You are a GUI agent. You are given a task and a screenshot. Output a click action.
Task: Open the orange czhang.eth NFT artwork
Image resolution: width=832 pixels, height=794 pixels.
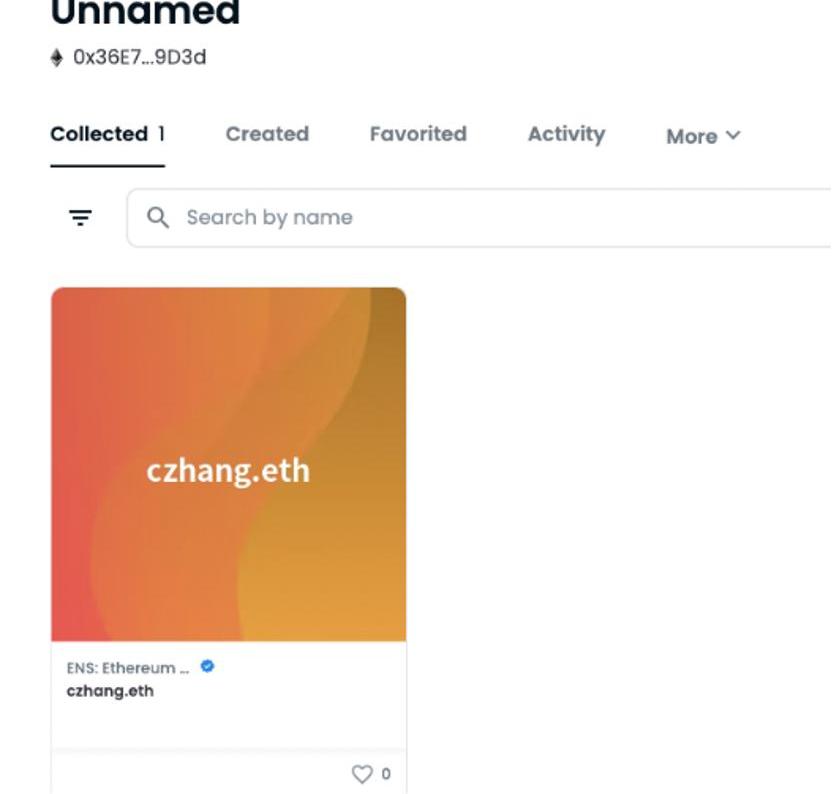click(x=229, y=465)
